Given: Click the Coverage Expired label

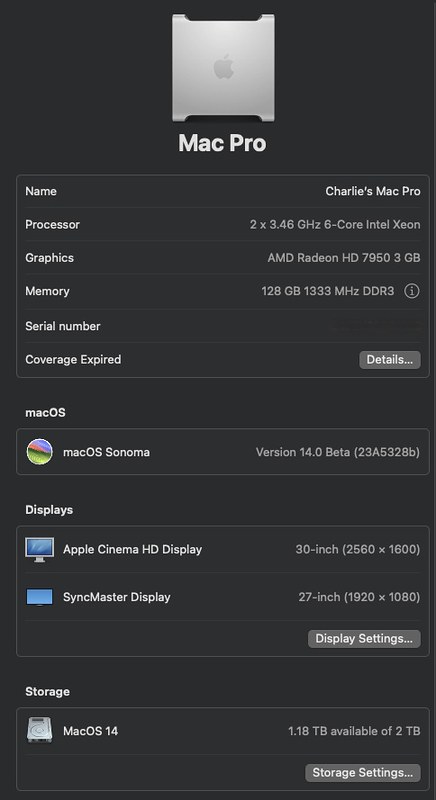Looking at the screenshot, I should pos(73,360).
